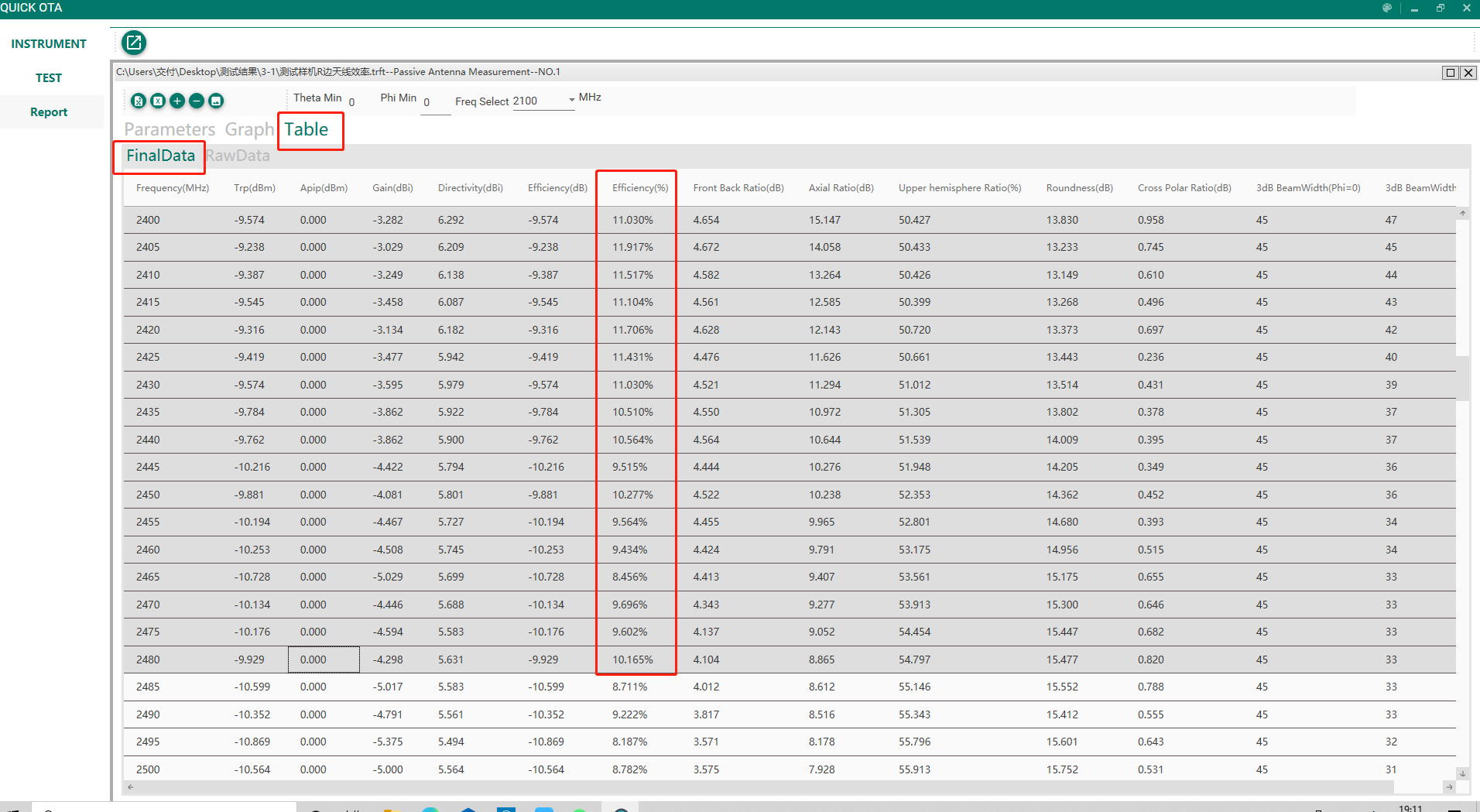
Task: Click the 8.456% efficiency cell
Action: click(630, 577)
